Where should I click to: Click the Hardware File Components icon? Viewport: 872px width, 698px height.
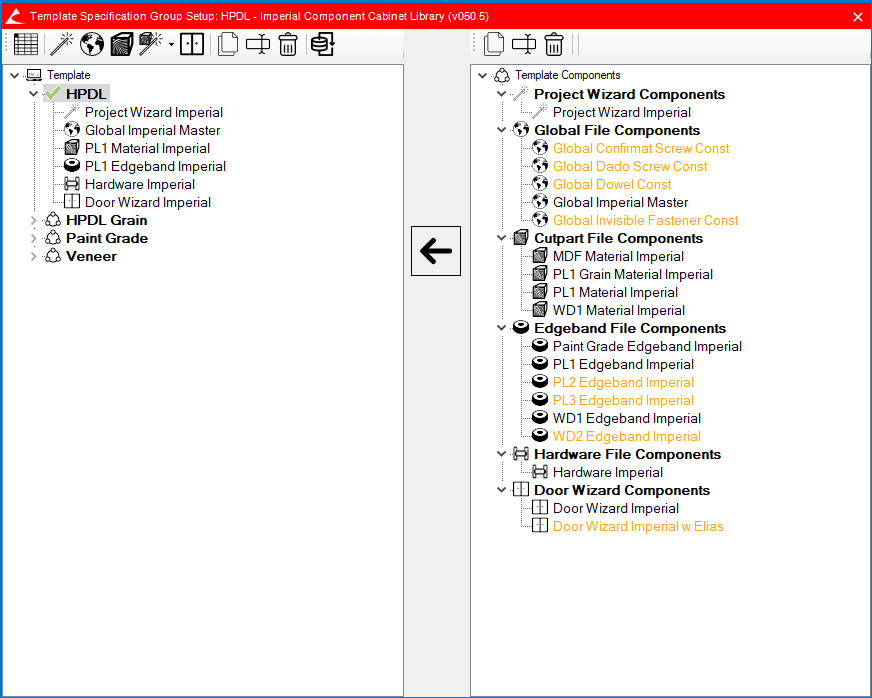click(x=521, y=454)
